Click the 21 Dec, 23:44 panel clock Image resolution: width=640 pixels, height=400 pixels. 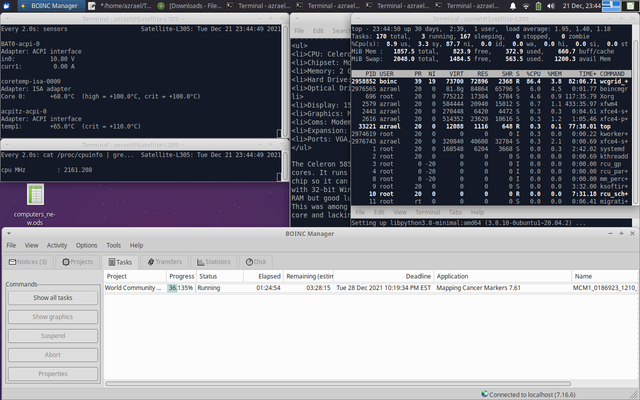pyautogui.click(x=581, y=6)
